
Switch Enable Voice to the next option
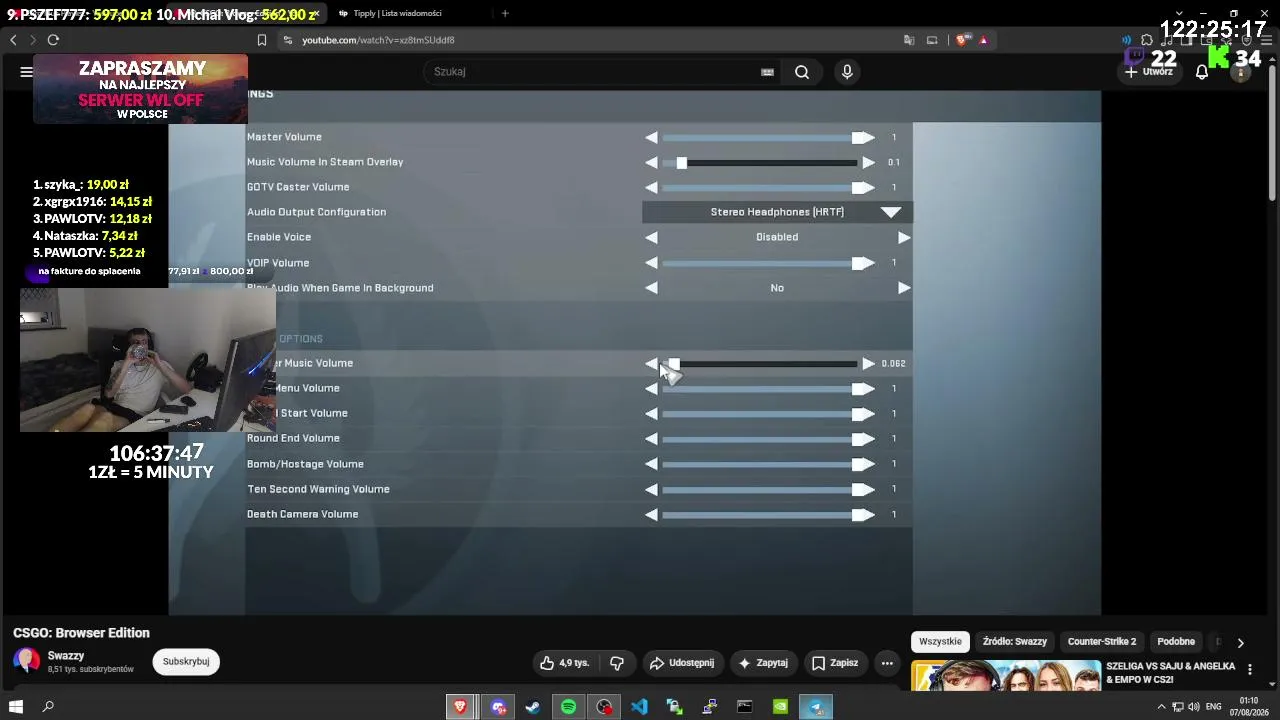904,238
